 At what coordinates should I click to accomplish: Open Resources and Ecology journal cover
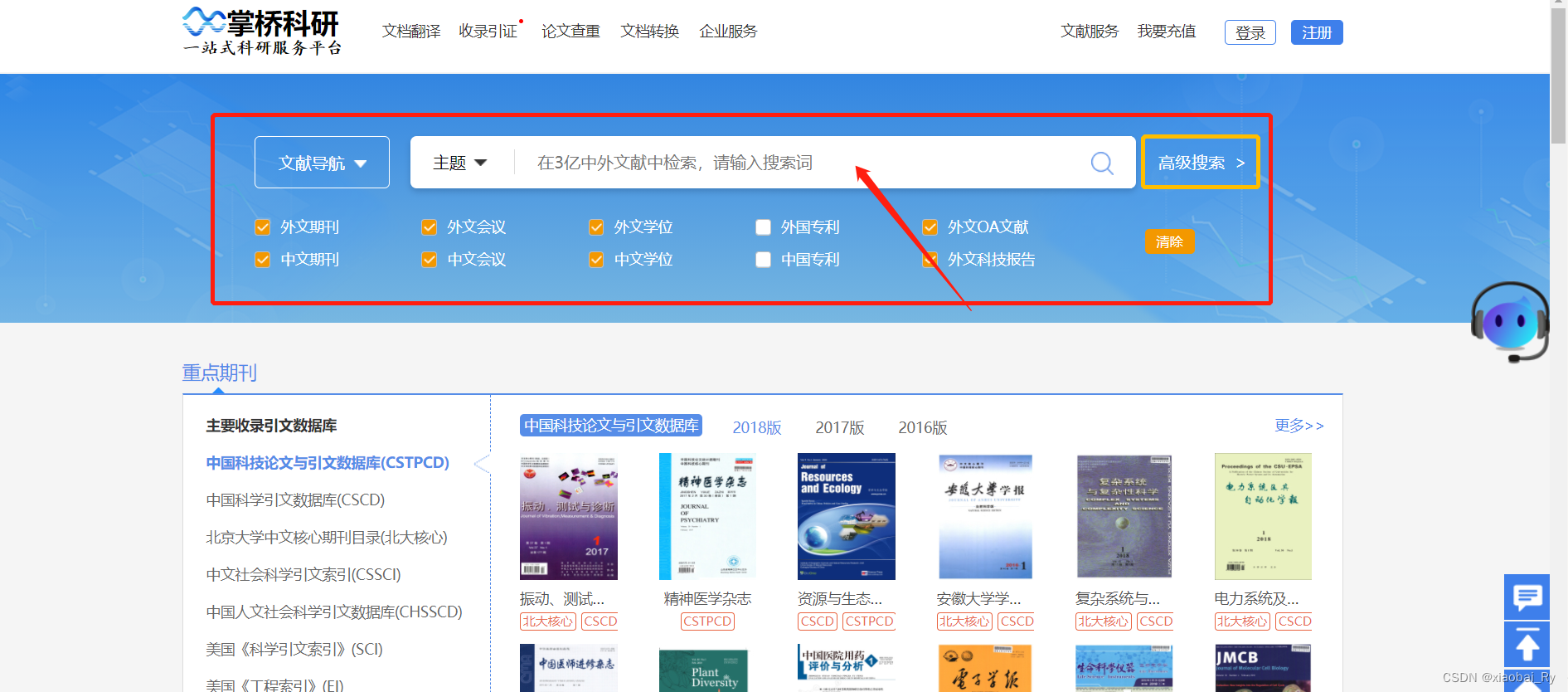point(847,516)
